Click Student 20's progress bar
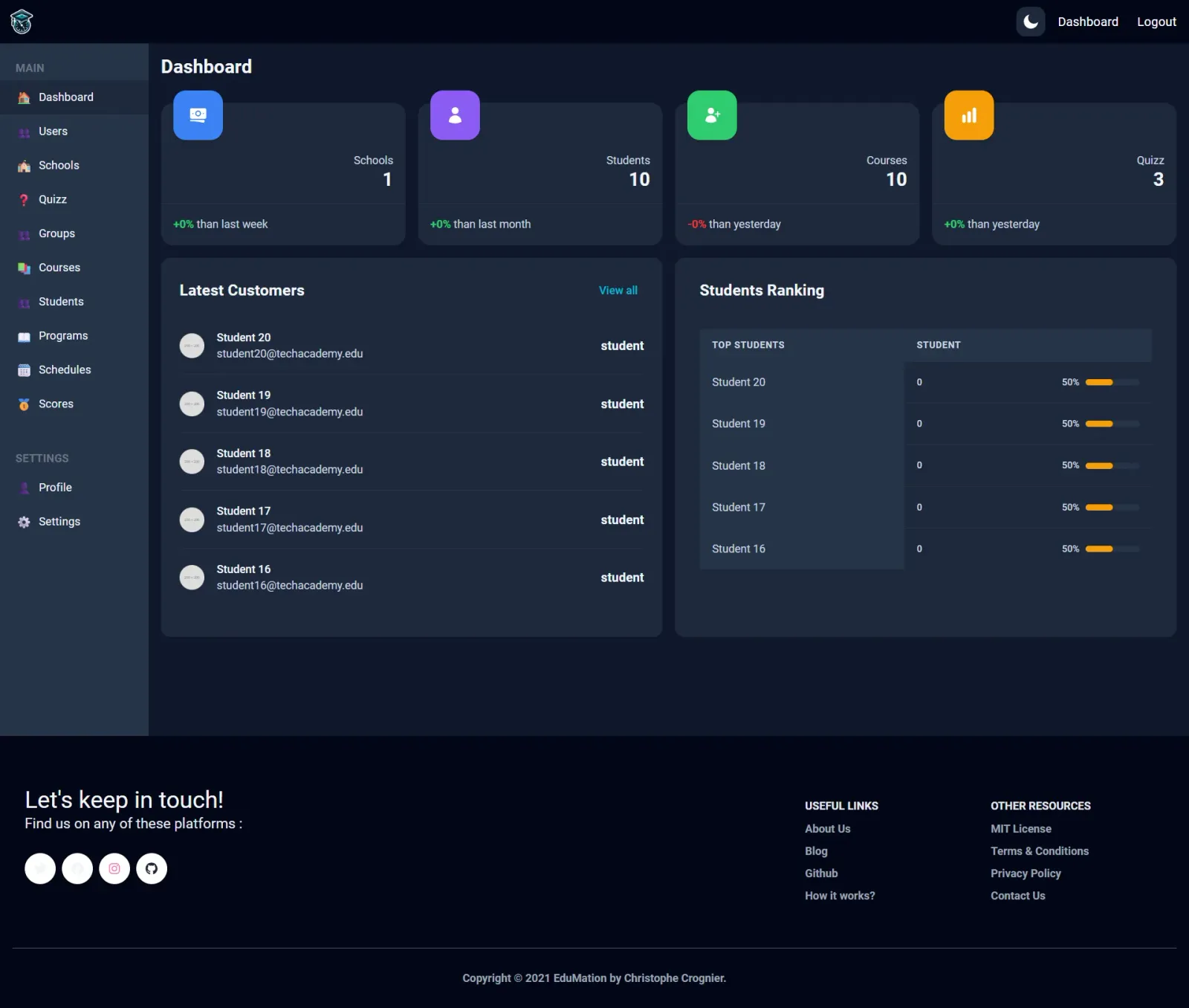Image resolution: width=1189 pixels, height=1008 pixels. 1112,382
